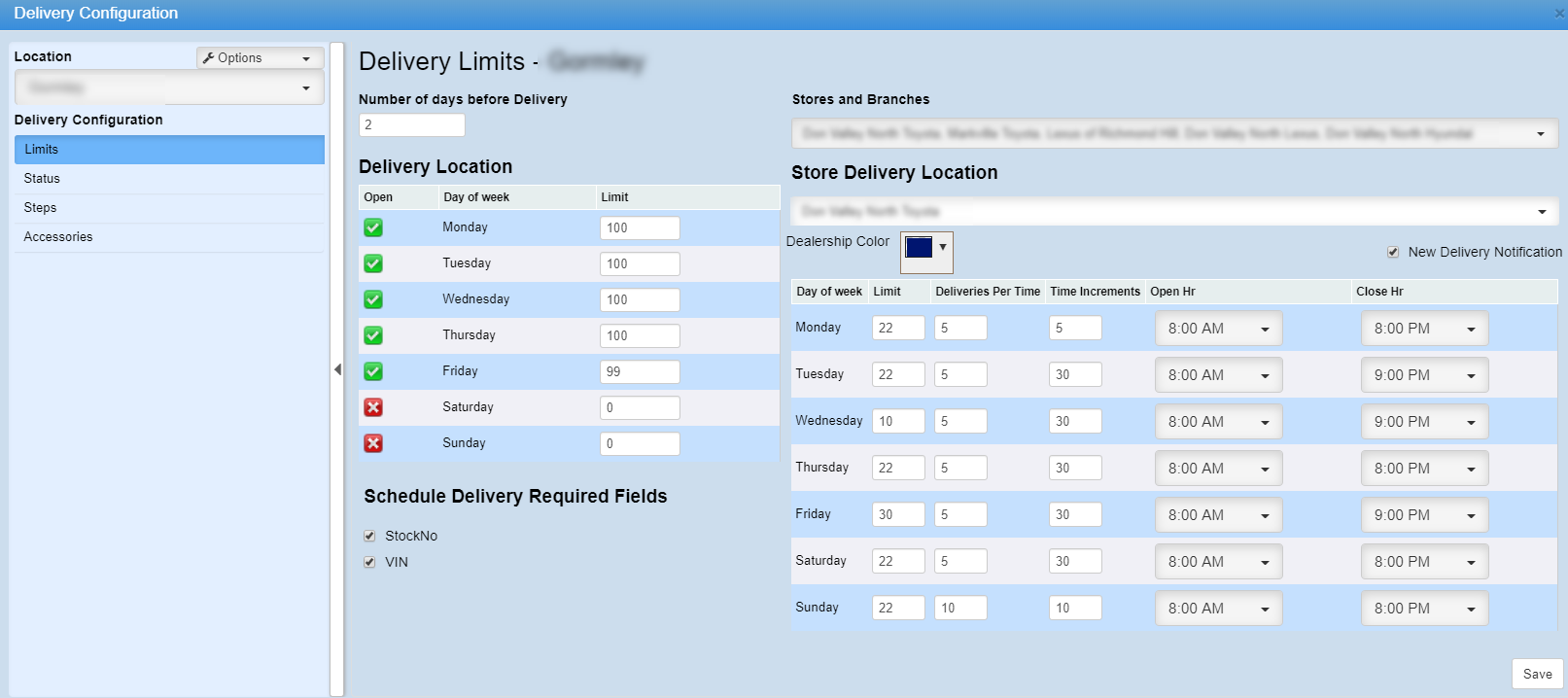1568x698 pixels.
Task: Open Monday Open Hr time dropdown
Action: pos(1218,329)
